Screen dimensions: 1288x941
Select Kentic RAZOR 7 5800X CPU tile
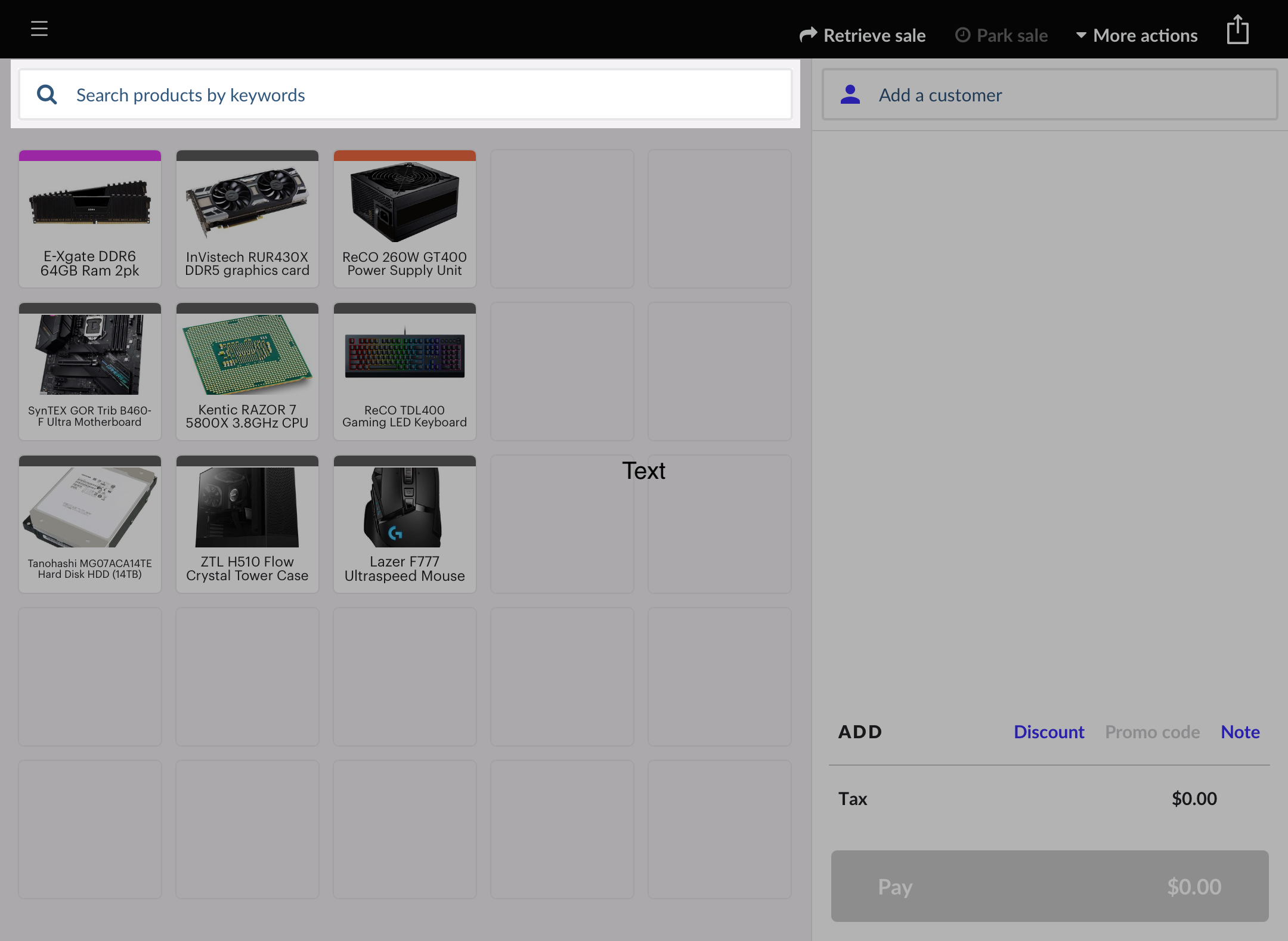[x=247, y=372]
